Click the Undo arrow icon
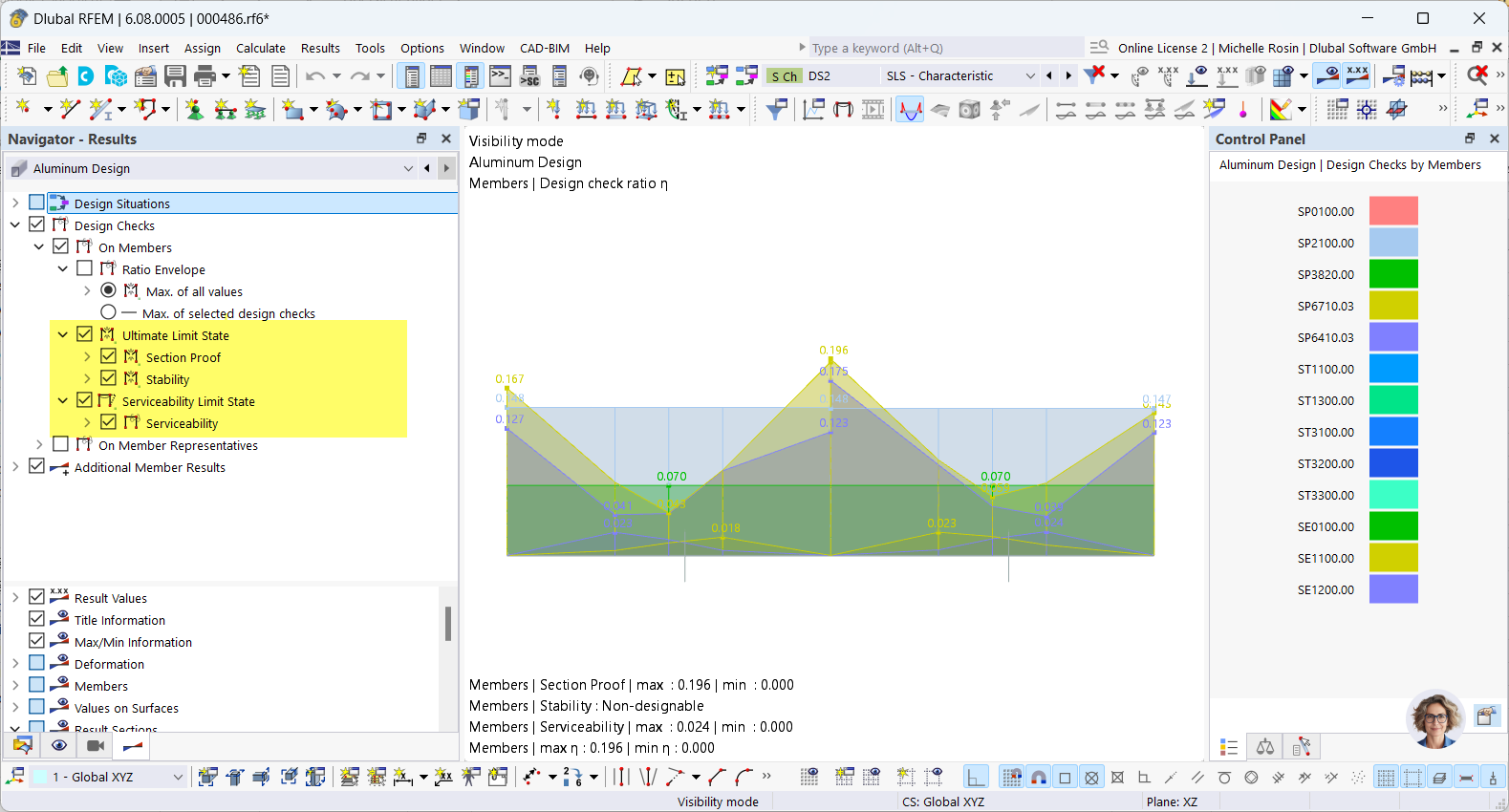1509x812 pixels. pyautogui.click(x=315, y=75)
